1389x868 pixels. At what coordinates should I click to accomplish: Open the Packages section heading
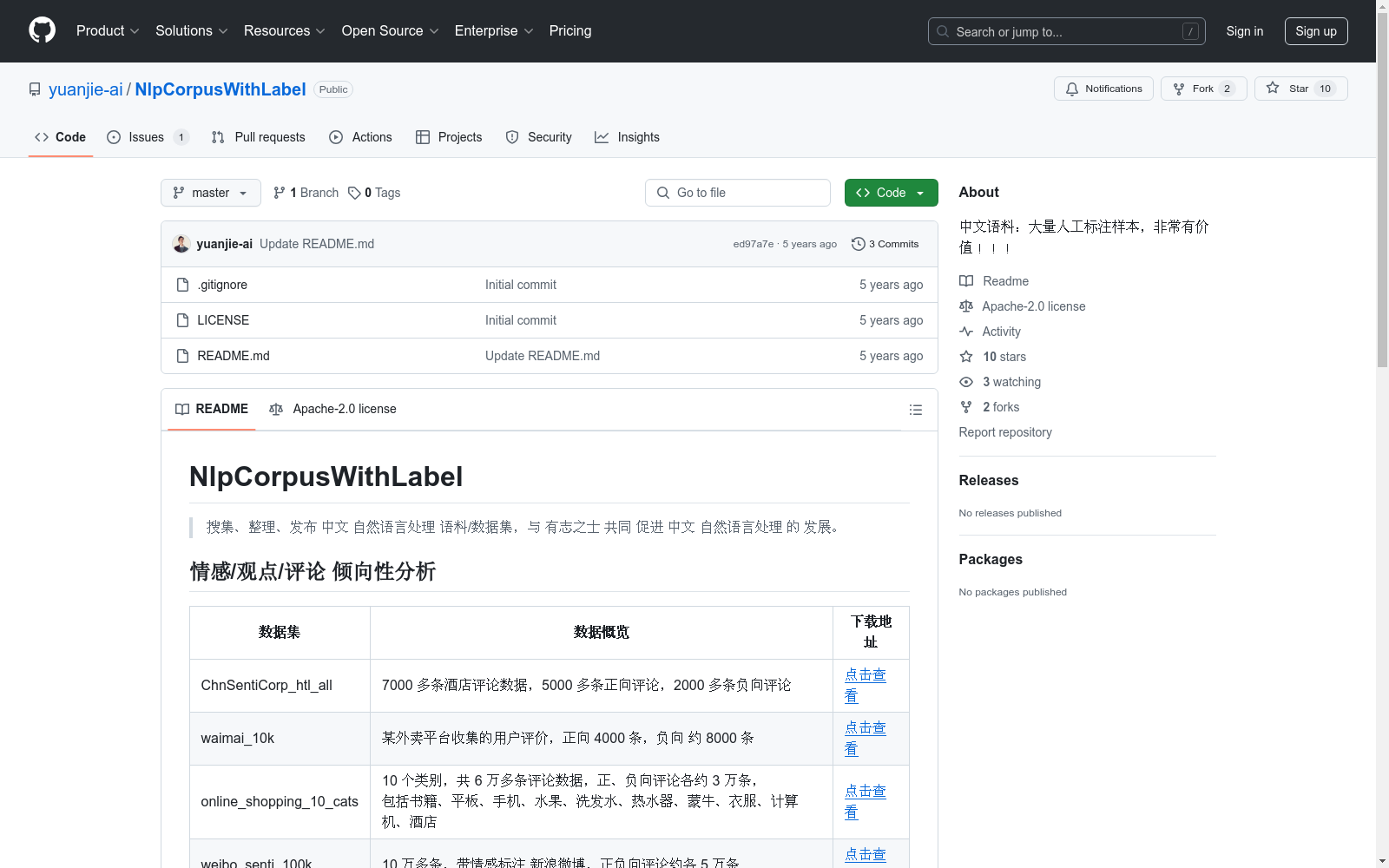991,559
